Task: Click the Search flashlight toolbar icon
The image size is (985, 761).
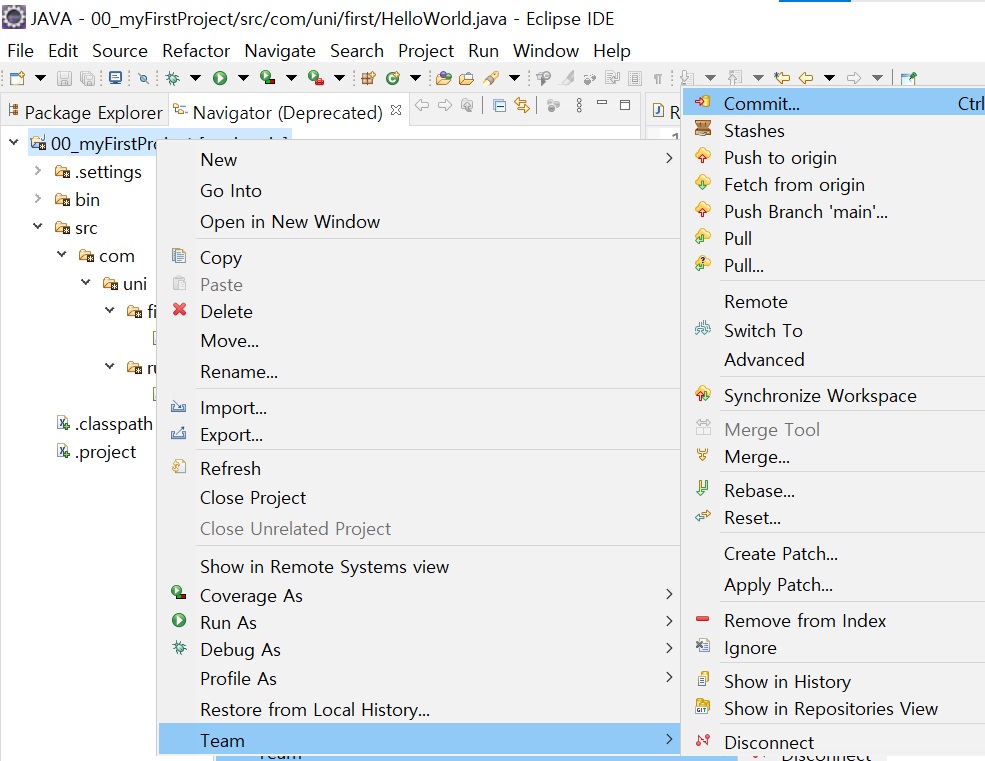Action: (x=491, y=78)
